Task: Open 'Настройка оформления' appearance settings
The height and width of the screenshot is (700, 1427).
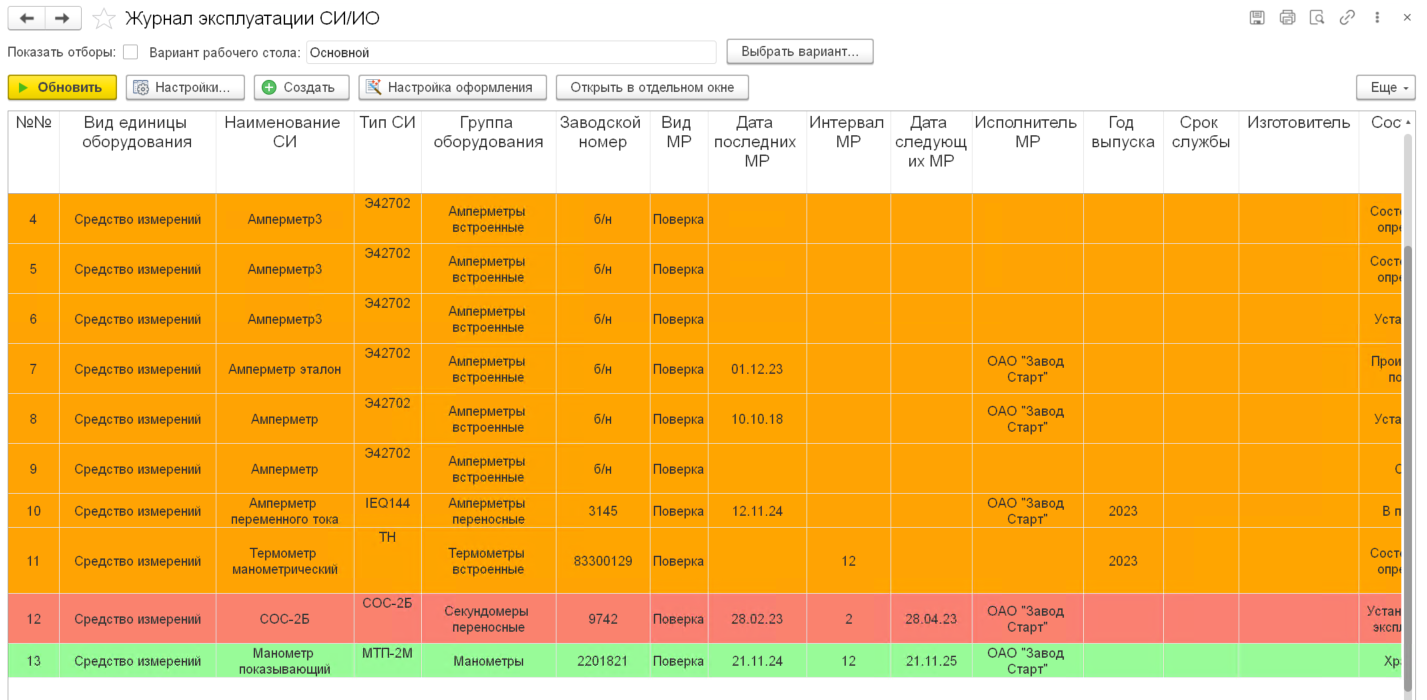Action: tap(452, 88)
